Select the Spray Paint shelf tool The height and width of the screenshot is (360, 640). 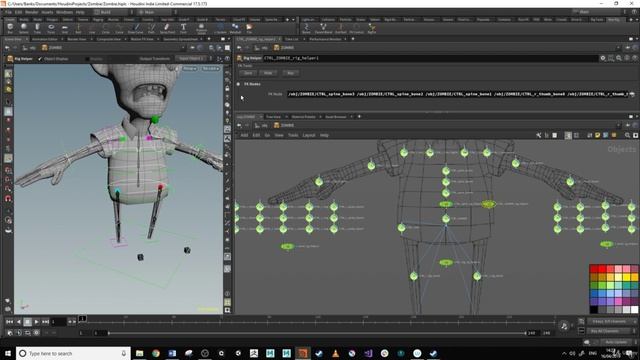click(x=167, y=28)
